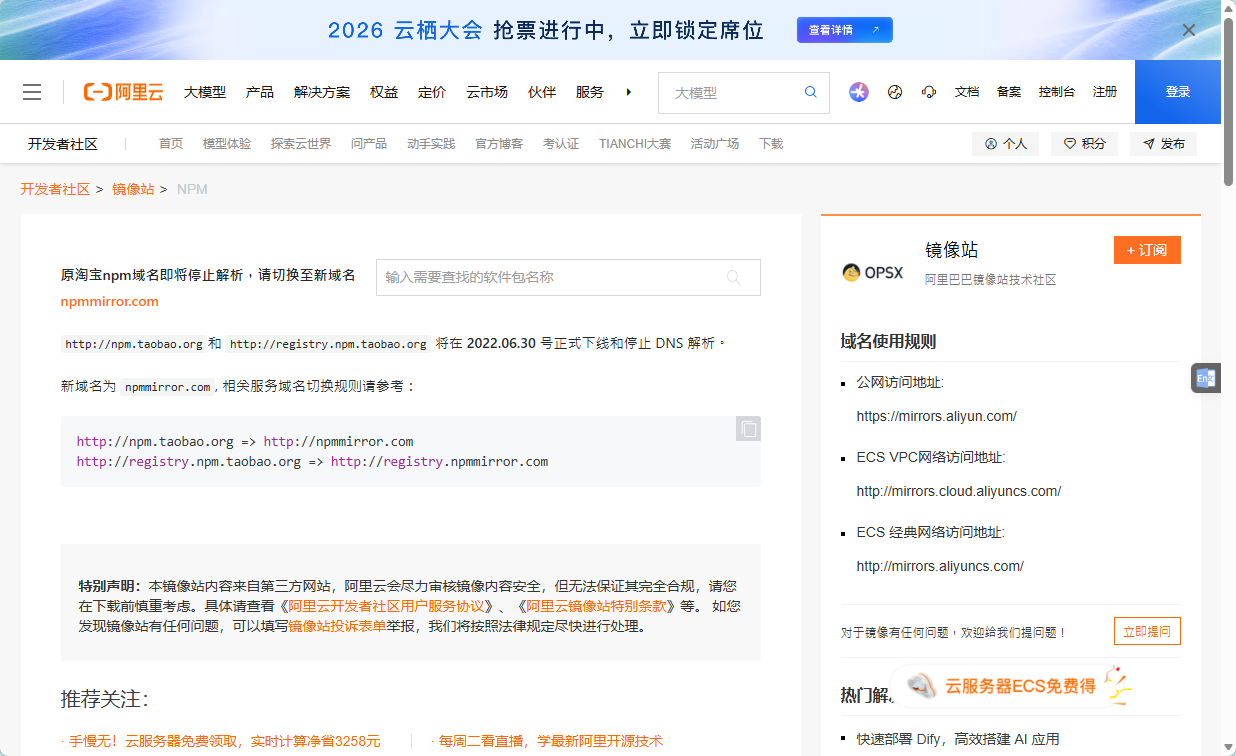Open the 伙伴 navigation menu
Image resolution: width=1236 pixels, height=756 pixels.
pyautogui.click(x=542, y=92)
